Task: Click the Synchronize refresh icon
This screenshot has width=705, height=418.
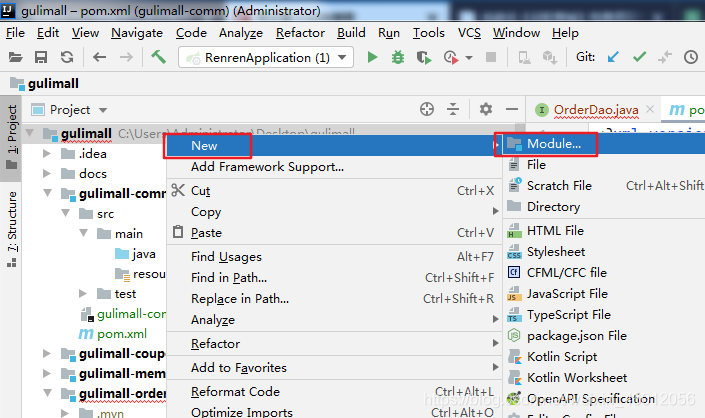Action: (67, 58)
